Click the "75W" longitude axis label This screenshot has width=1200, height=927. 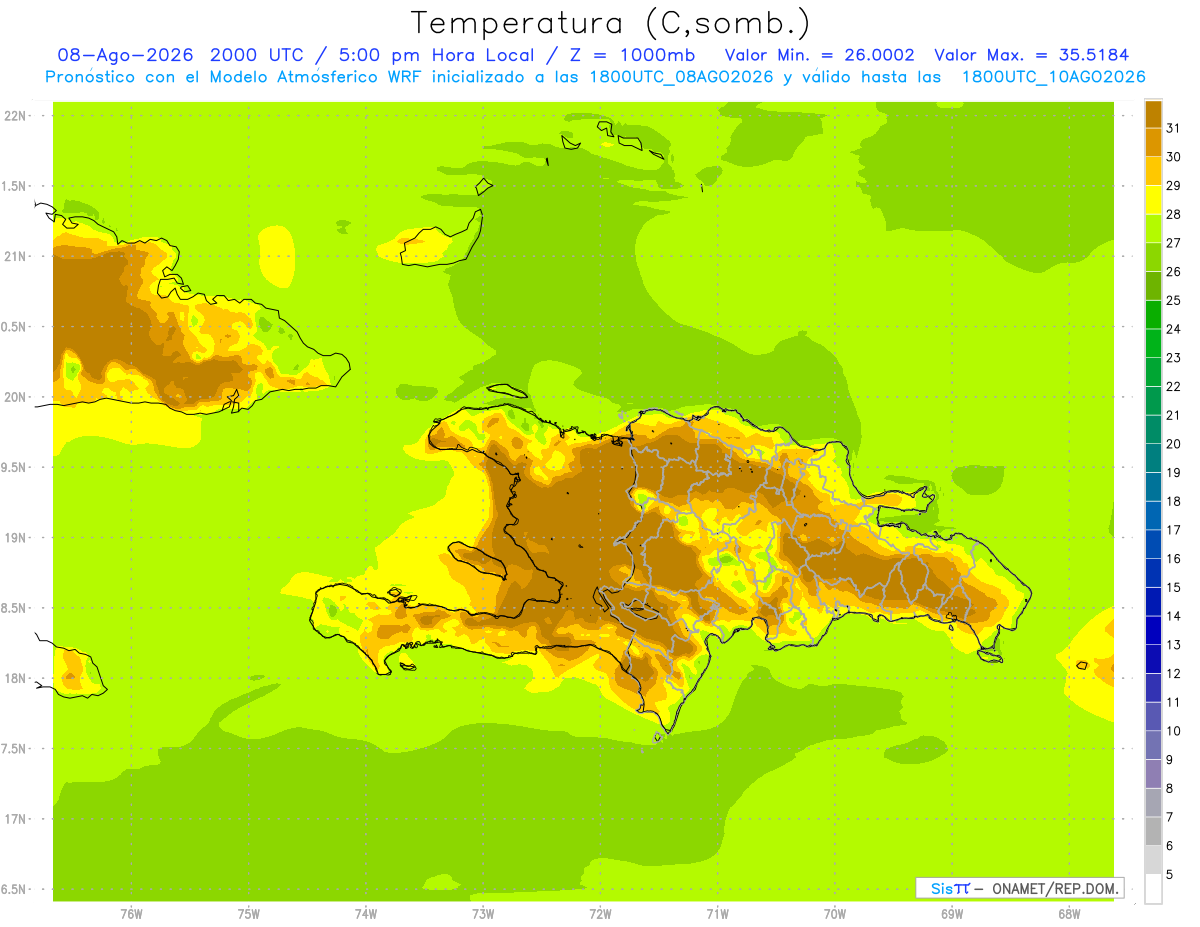click(249, 914)
